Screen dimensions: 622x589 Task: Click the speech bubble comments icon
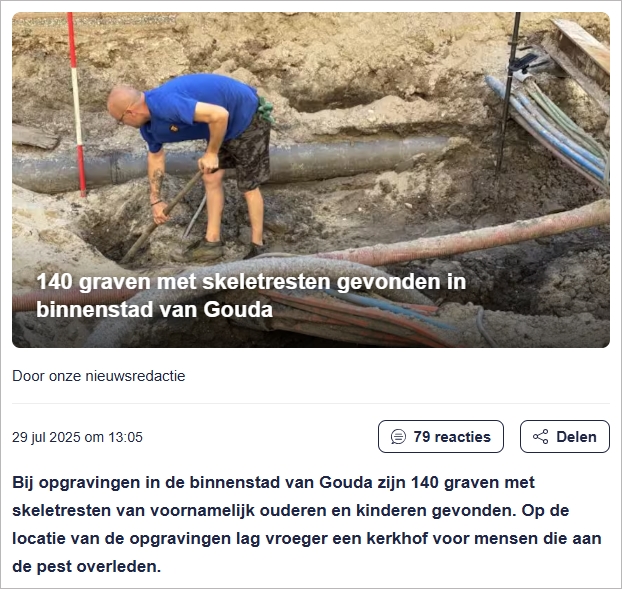[398, 437]
